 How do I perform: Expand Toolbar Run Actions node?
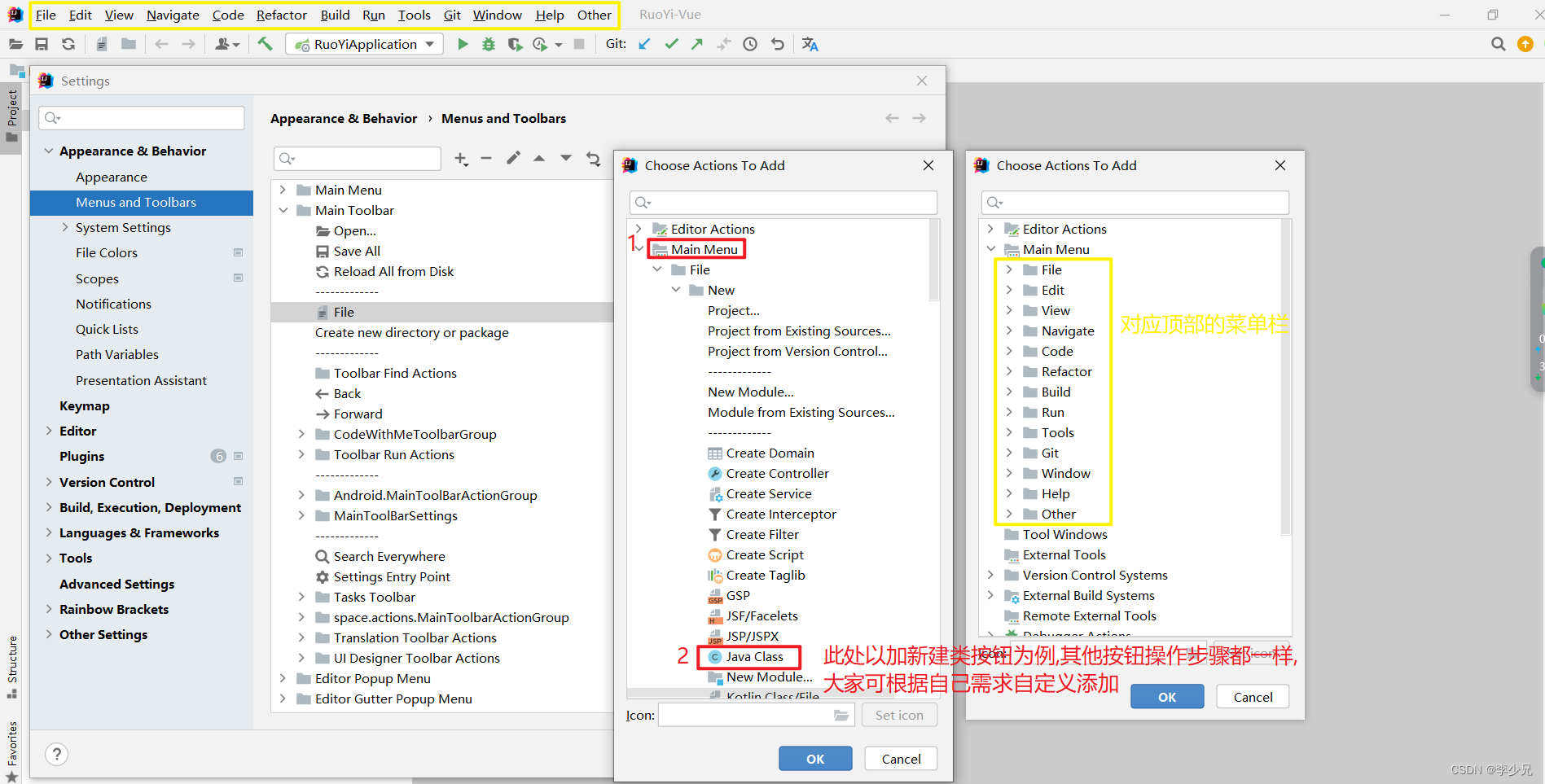(x=301, y=454)
